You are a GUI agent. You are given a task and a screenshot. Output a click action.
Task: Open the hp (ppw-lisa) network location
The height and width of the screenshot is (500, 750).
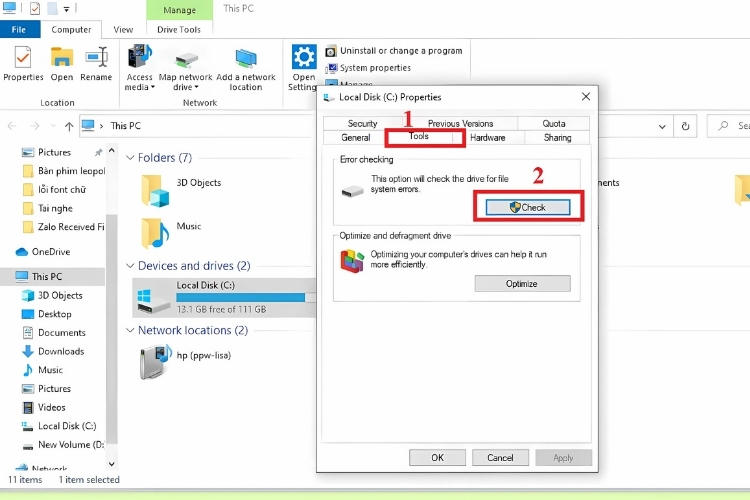tap(155, 361)
